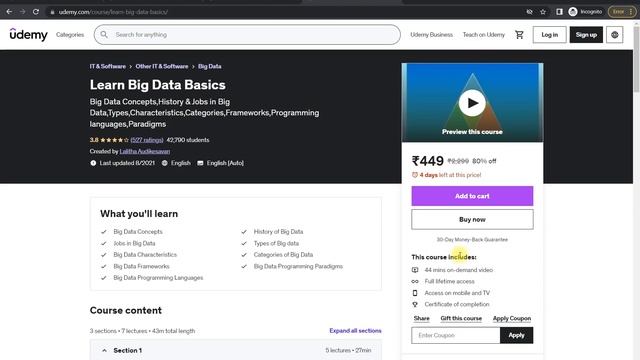The width and height of the screenshot is (640, 360).
Task: Click the English language globe icon
Action: [x=164, y=163]
